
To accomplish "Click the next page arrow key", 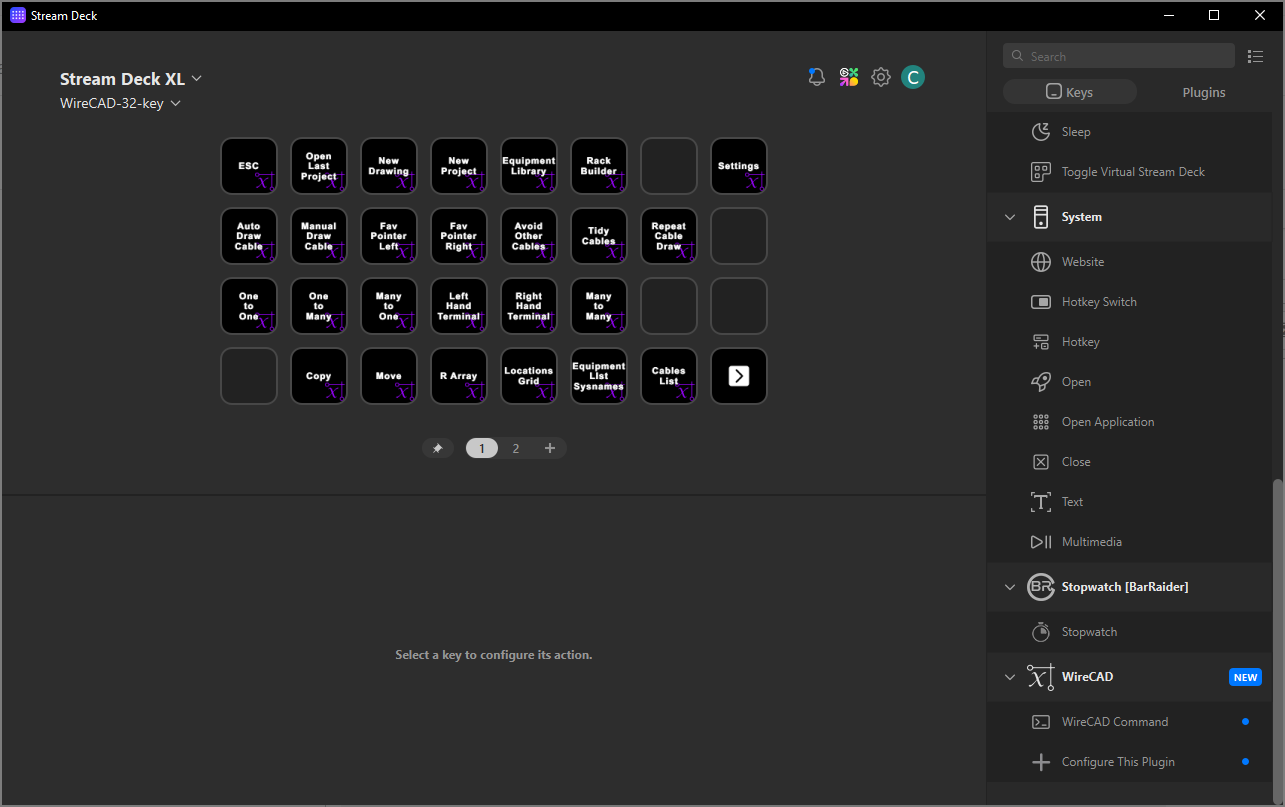I will 739,376.
